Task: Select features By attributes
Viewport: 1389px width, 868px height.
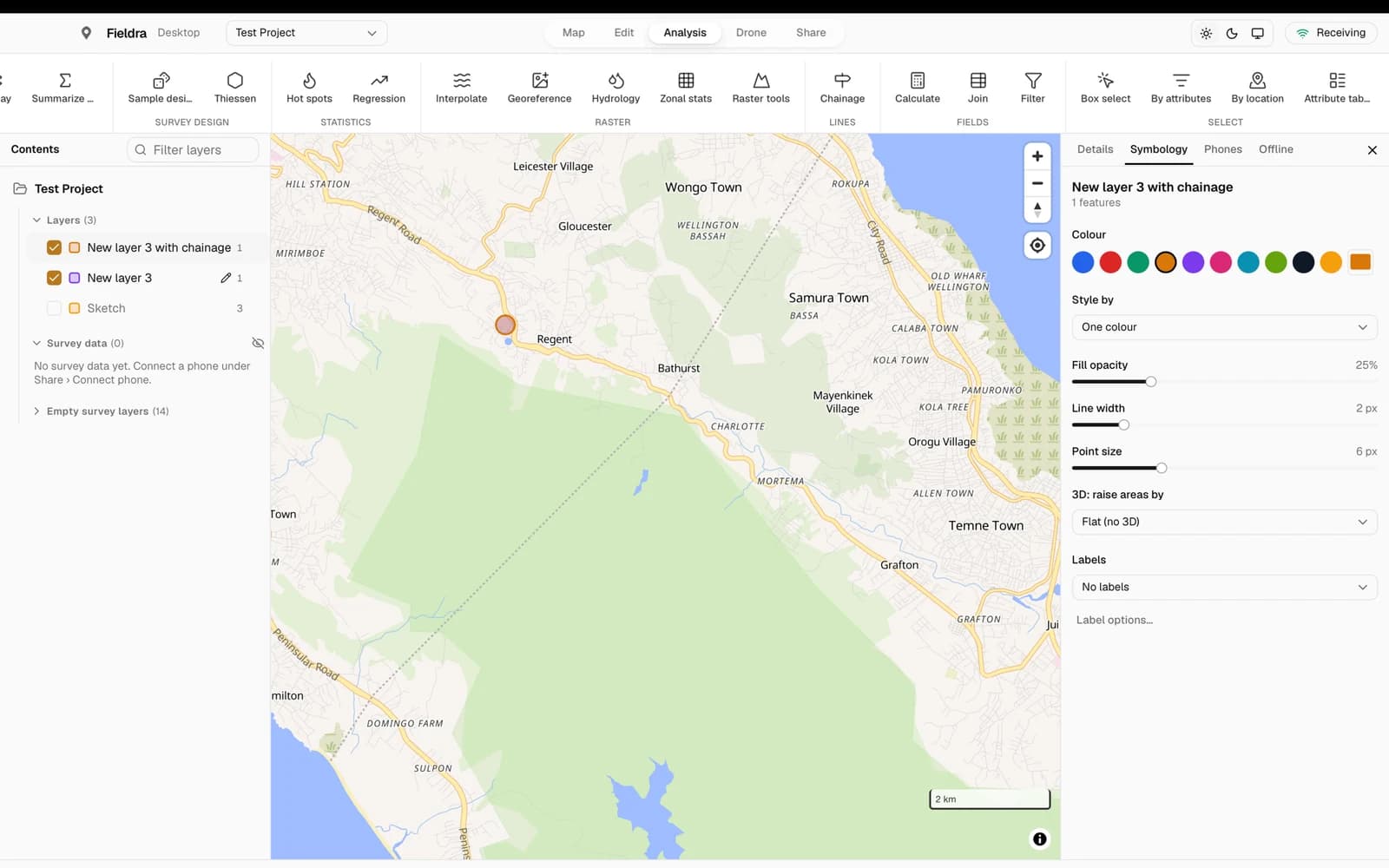Action: pyautogui.click(x=1181, y=88)
